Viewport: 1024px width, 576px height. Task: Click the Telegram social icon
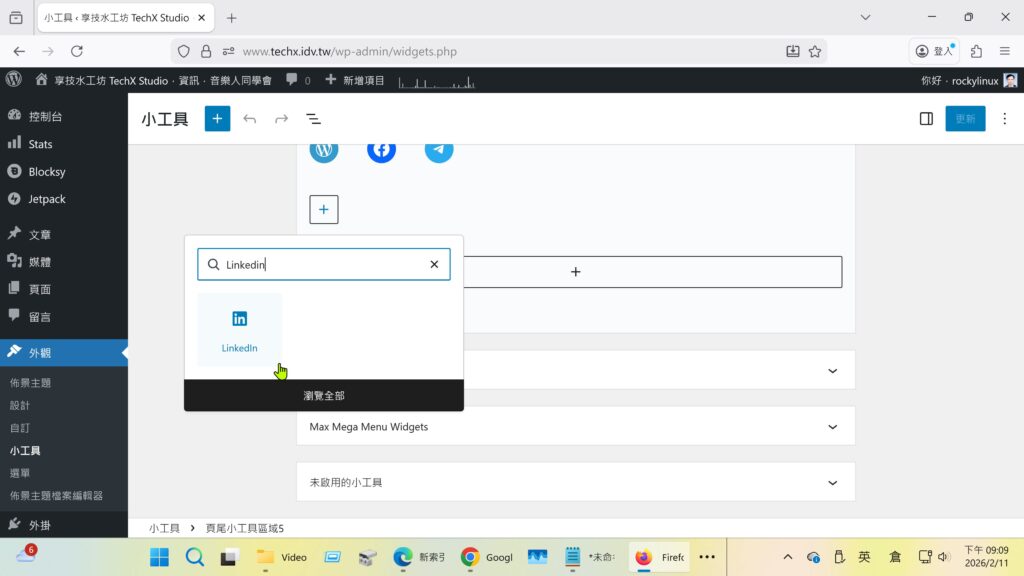click(x=438, y=150)
